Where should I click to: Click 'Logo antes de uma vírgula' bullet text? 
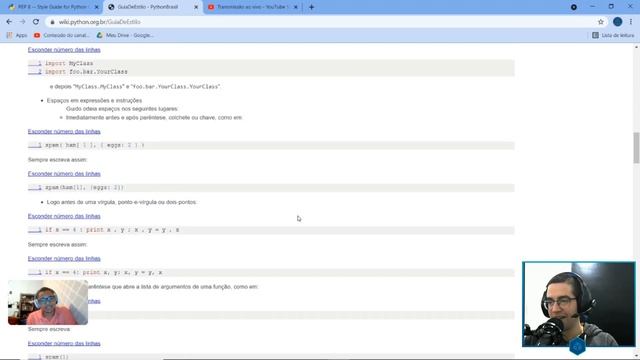tap(122, 202)
